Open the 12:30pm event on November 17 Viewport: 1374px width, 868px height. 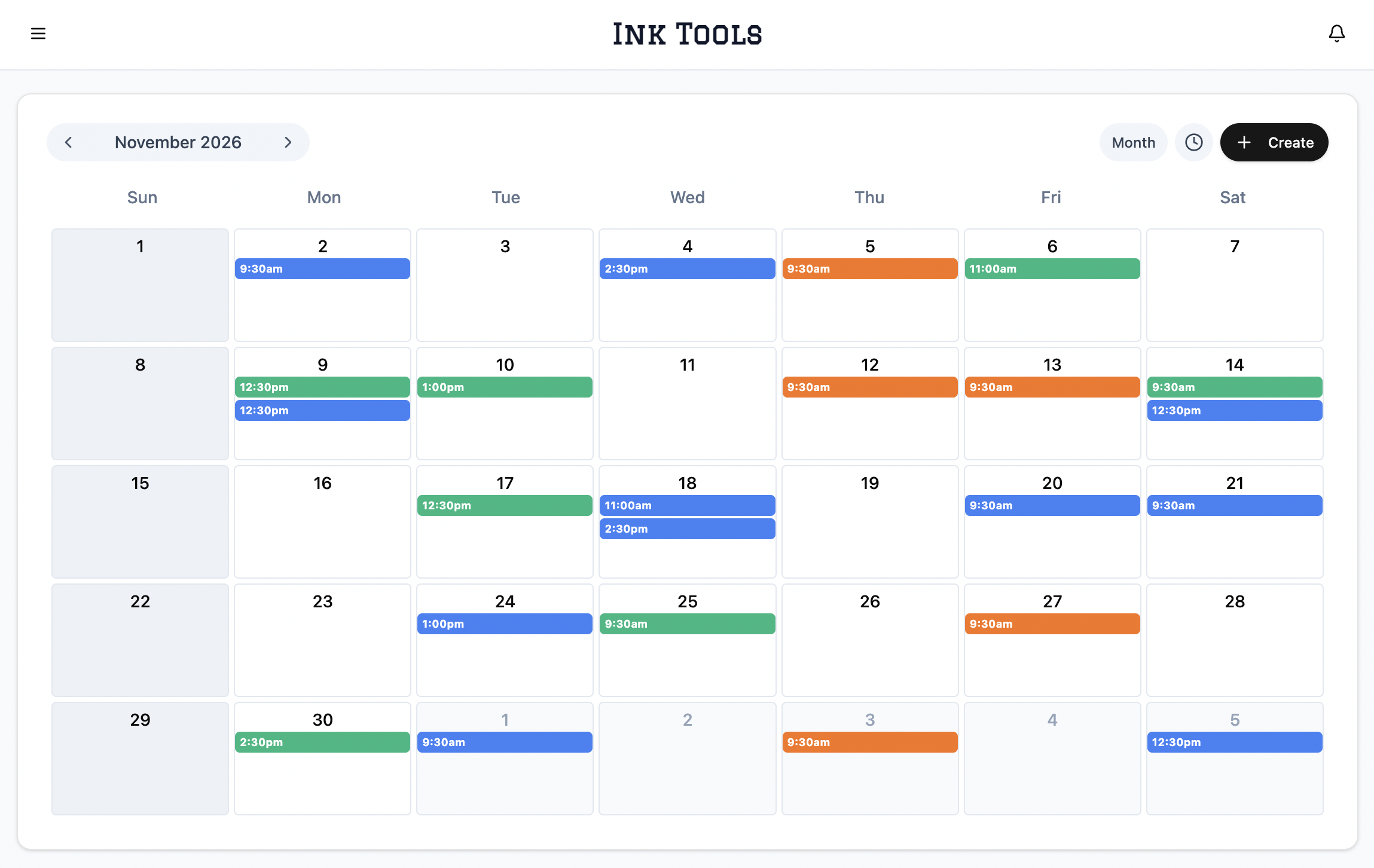[505, 506]
